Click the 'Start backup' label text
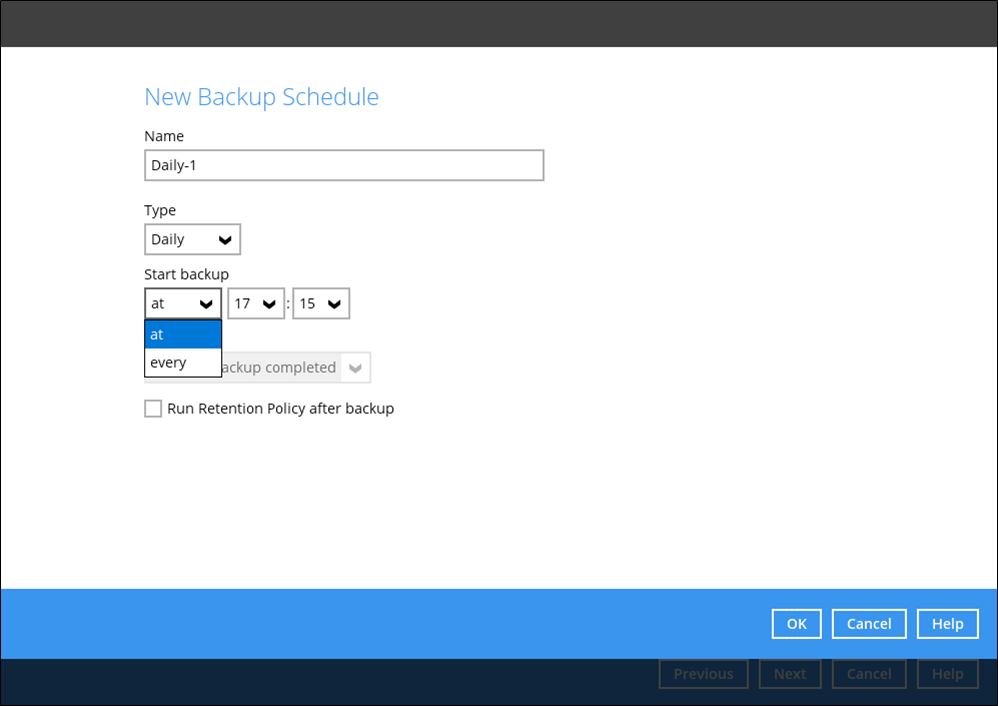 pos(186,274)
